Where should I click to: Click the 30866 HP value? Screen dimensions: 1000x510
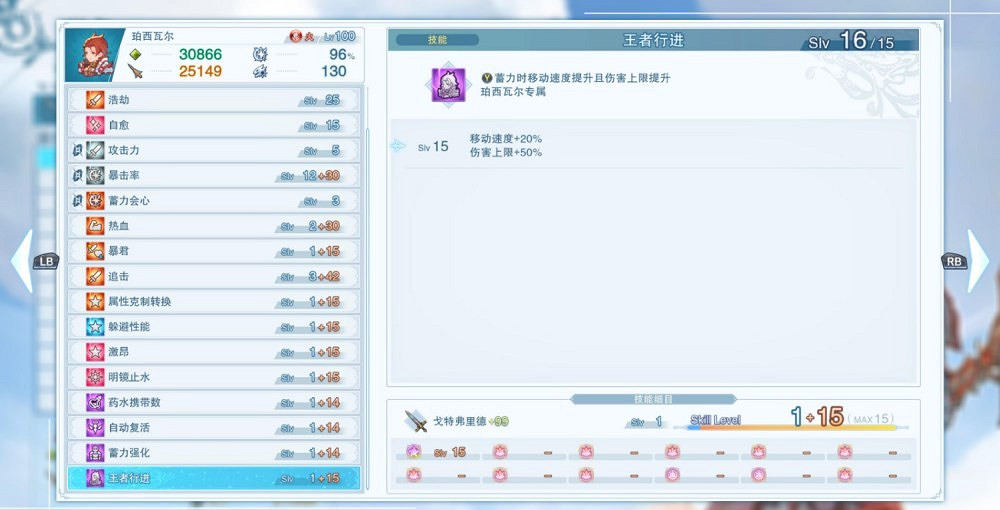click(200, 55)
